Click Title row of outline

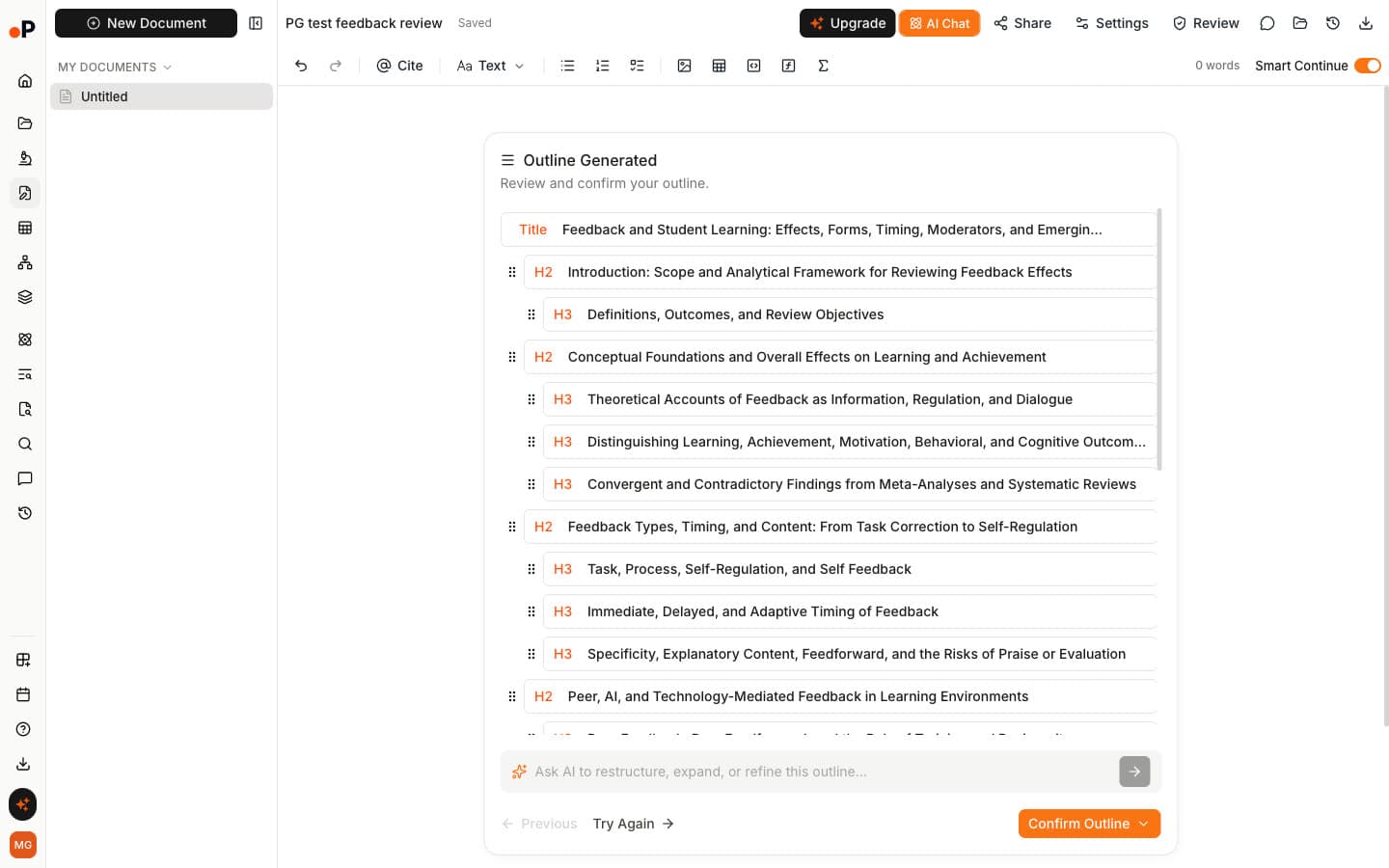[x=829, y=230]
